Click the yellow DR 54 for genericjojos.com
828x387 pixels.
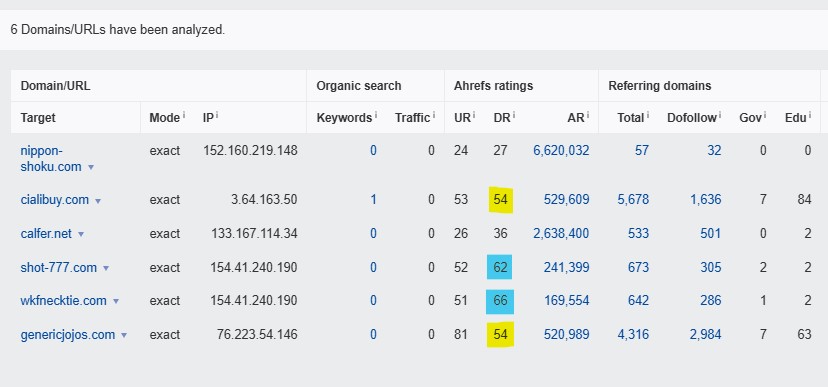click(x=500, y=335)
